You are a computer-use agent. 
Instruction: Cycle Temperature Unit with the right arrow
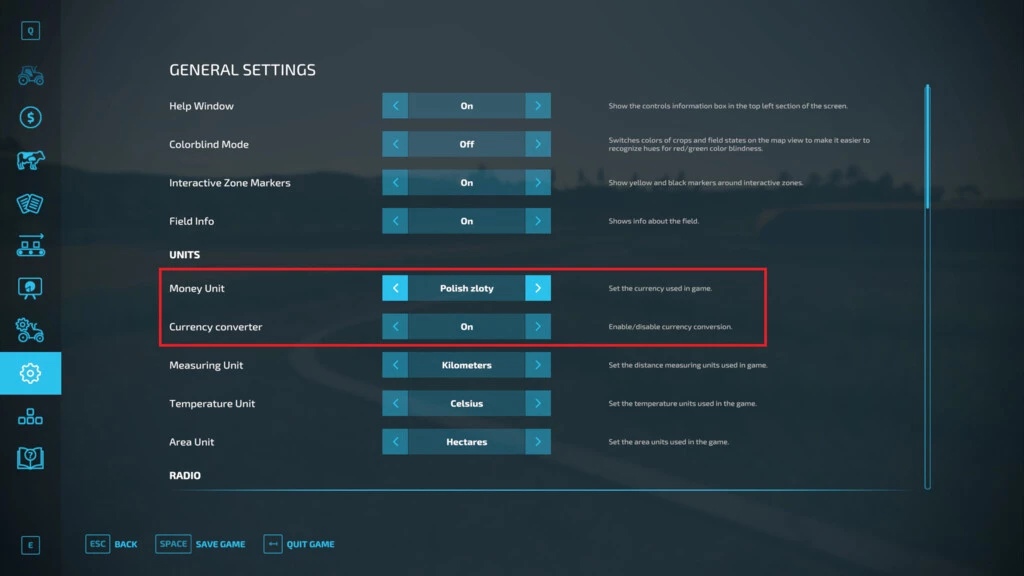(x=538, y=404)
